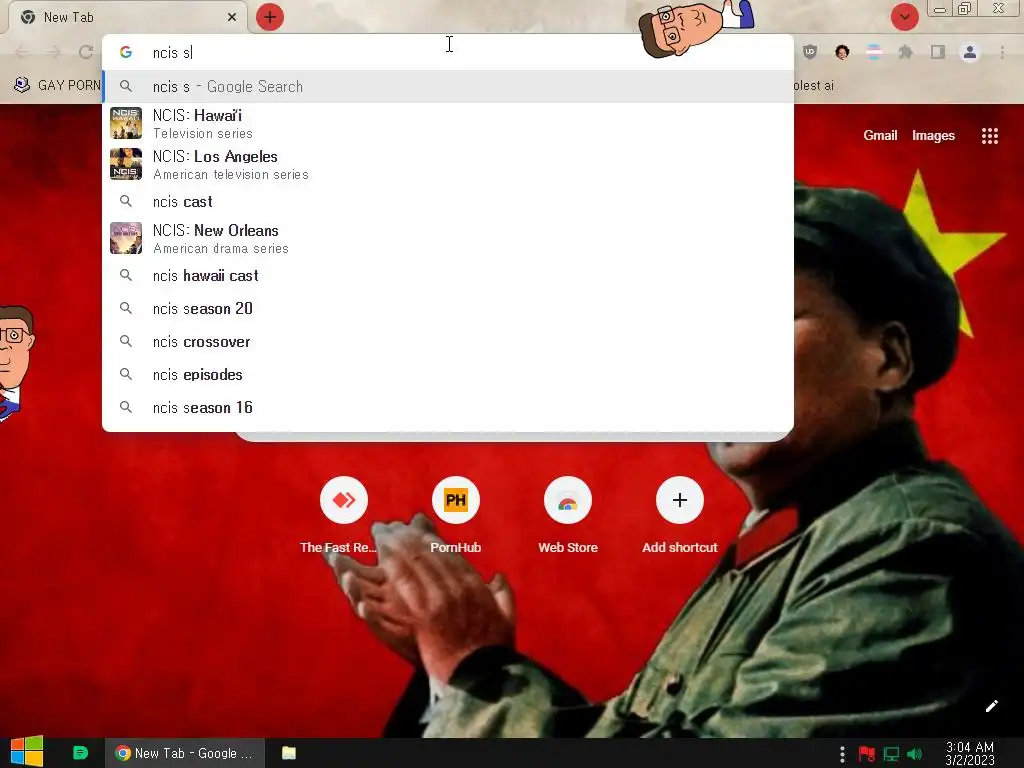
Task: Go back with the back arrow
Action: coord(22,52)
